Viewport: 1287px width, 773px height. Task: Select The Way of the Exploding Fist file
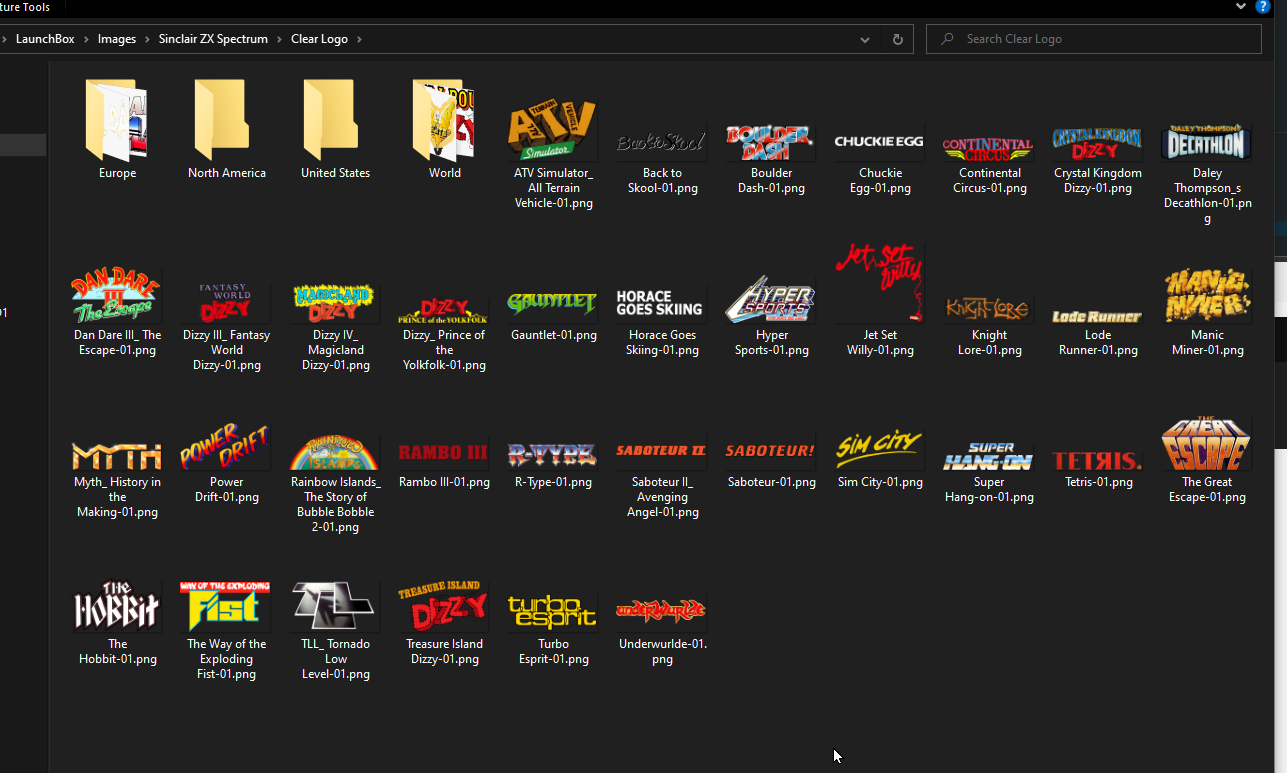227,630
